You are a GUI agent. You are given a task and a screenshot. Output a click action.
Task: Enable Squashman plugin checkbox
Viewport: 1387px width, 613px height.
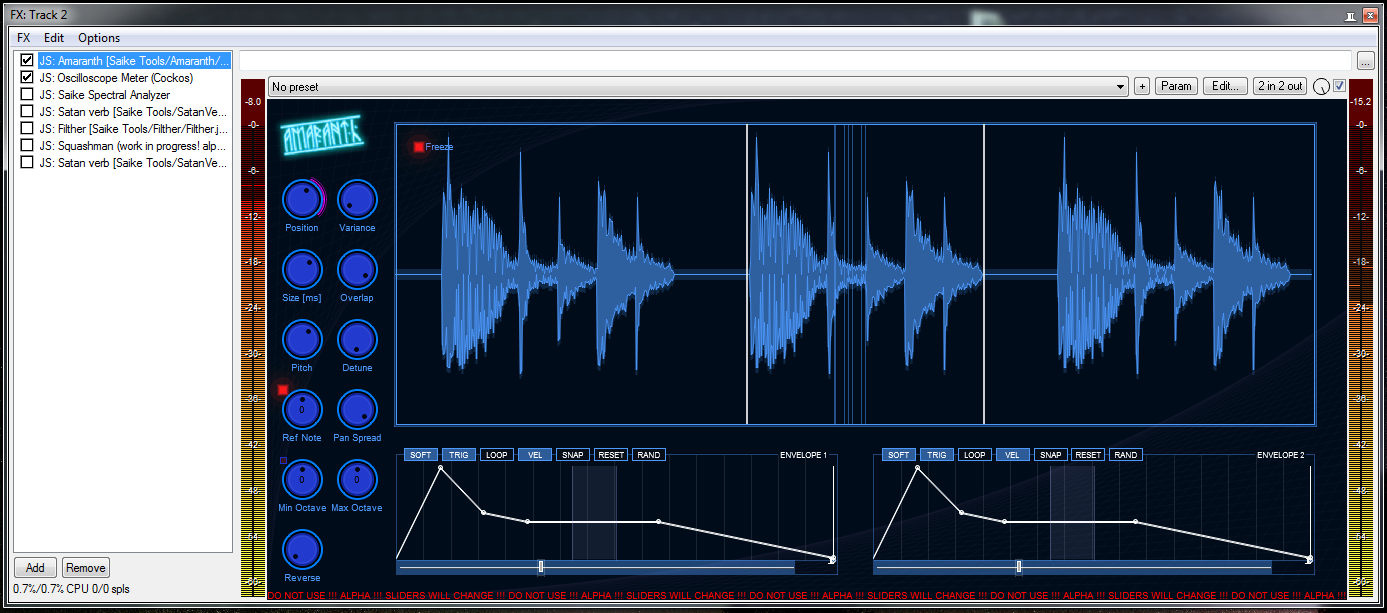tap(27, 145)
